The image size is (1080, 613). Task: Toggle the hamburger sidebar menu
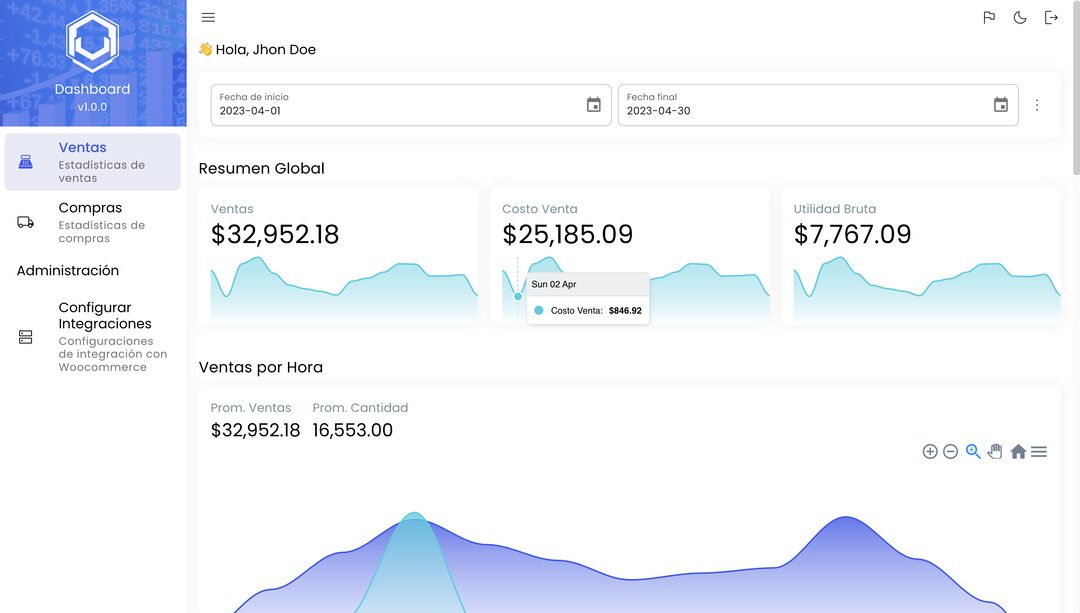pyautogui.click(x=208, y=17)
